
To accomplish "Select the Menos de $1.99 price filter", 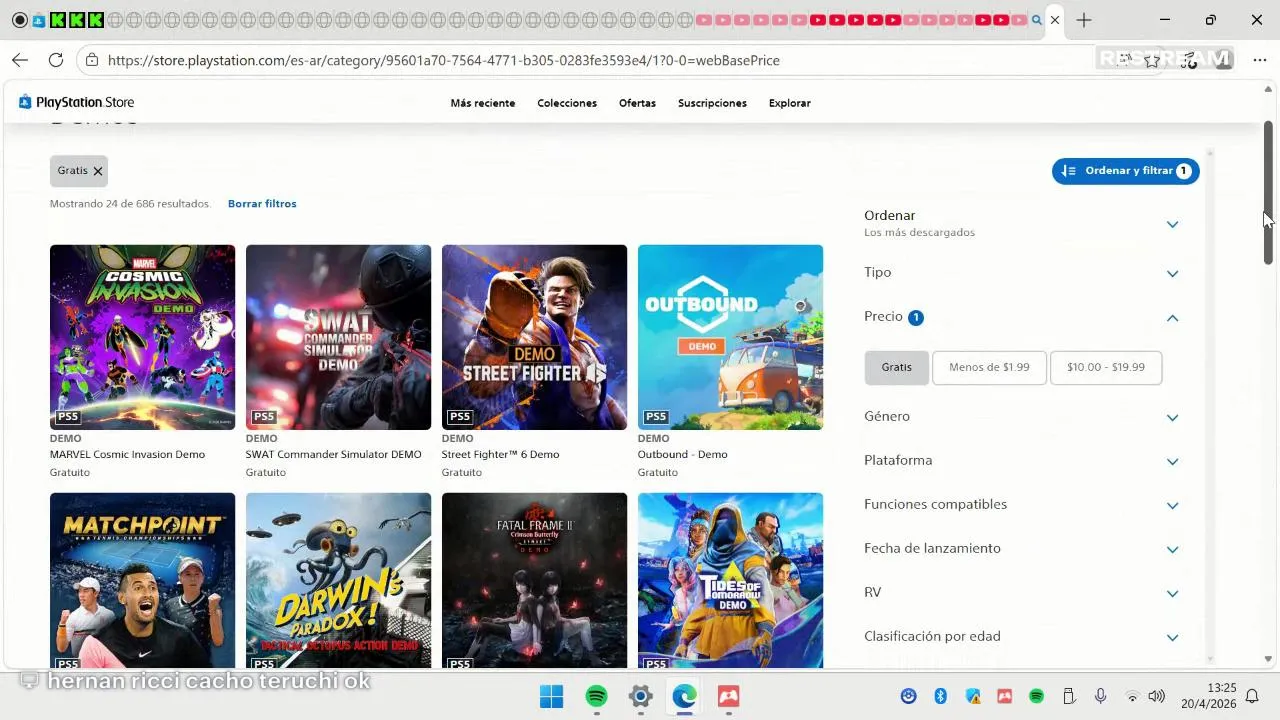I will click(989, 367).
